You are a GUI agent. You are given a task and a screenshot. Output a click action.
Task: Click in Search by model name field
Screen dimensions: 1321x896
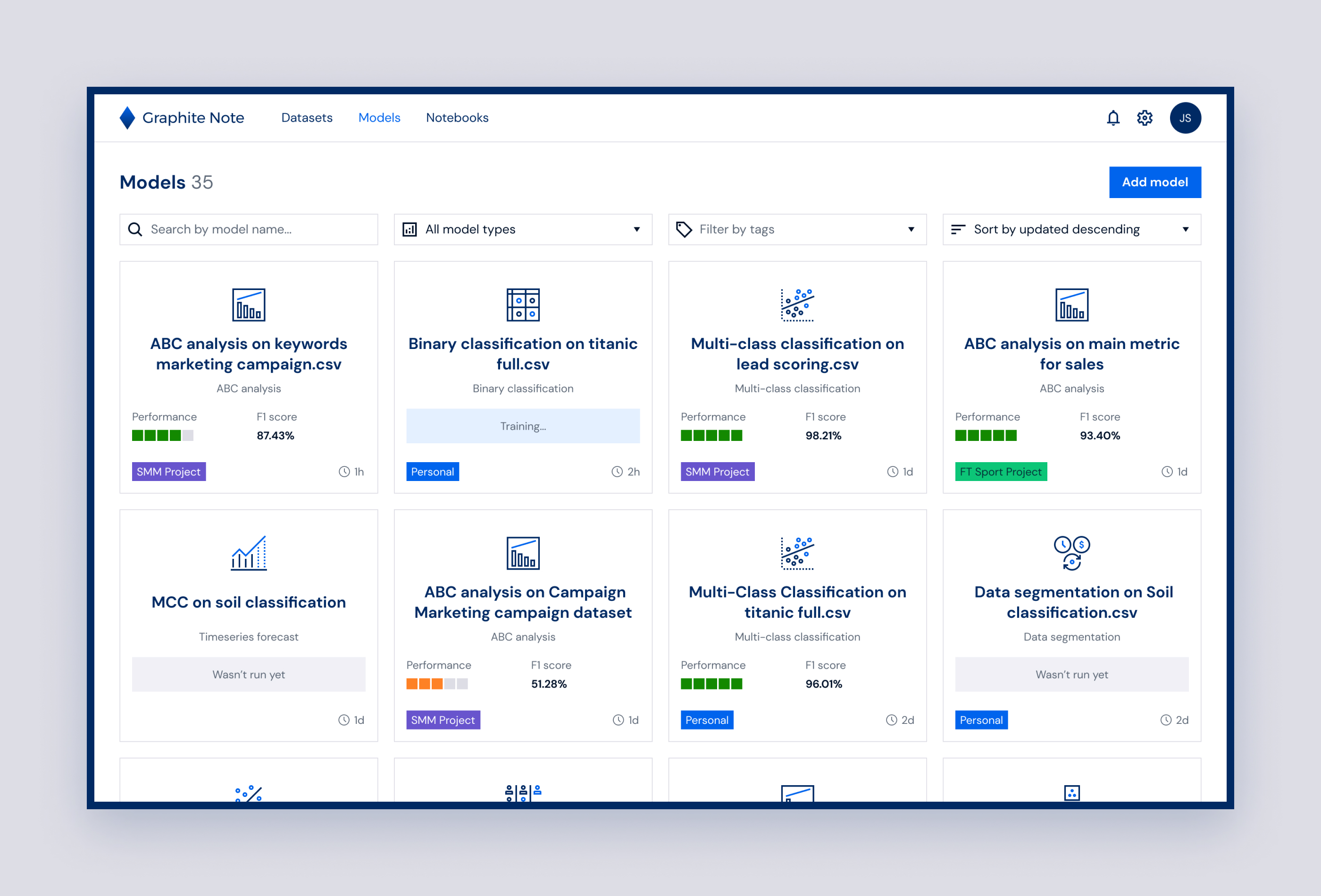[249, 230]
